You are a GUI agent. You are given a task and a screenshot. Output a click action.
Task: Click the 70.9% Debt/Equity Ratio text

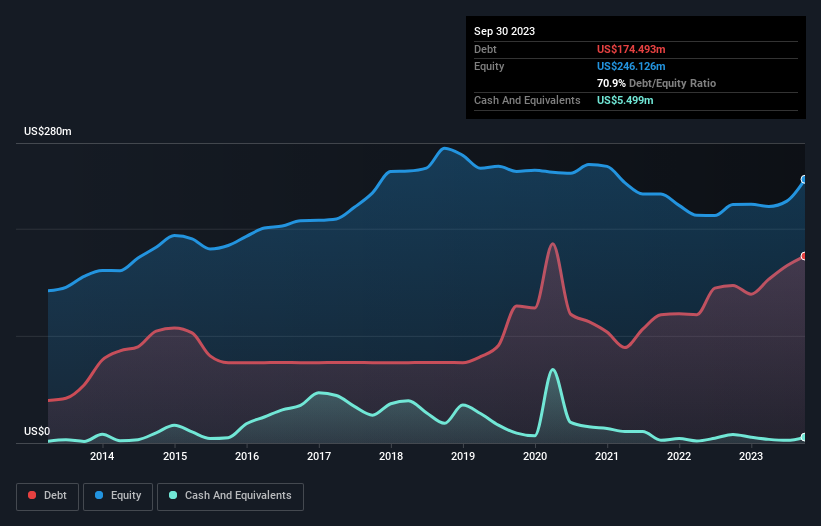[x=656, y=83]
